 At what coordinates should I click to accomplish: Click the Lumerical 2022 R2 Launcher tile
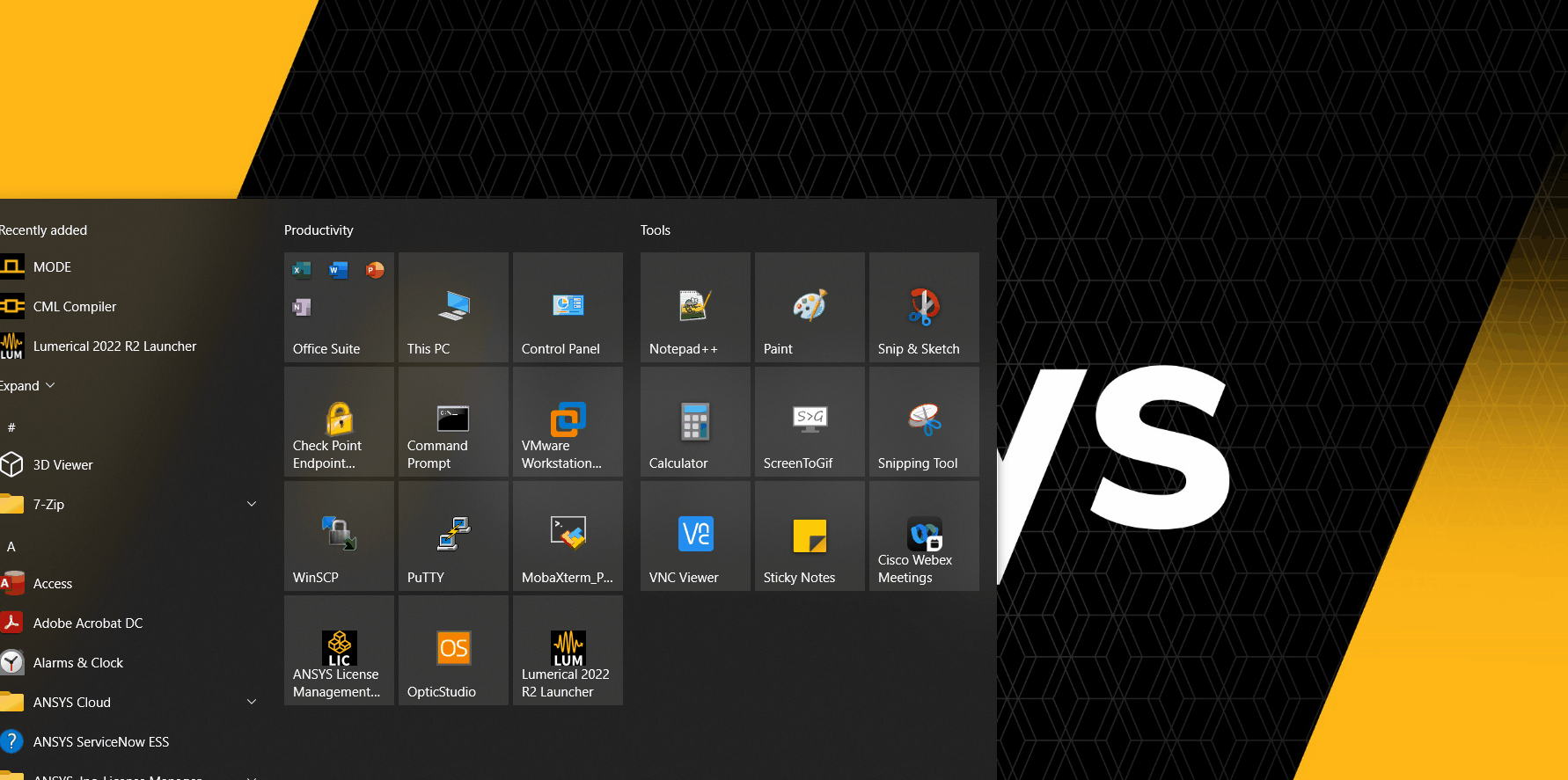point(568,650)
